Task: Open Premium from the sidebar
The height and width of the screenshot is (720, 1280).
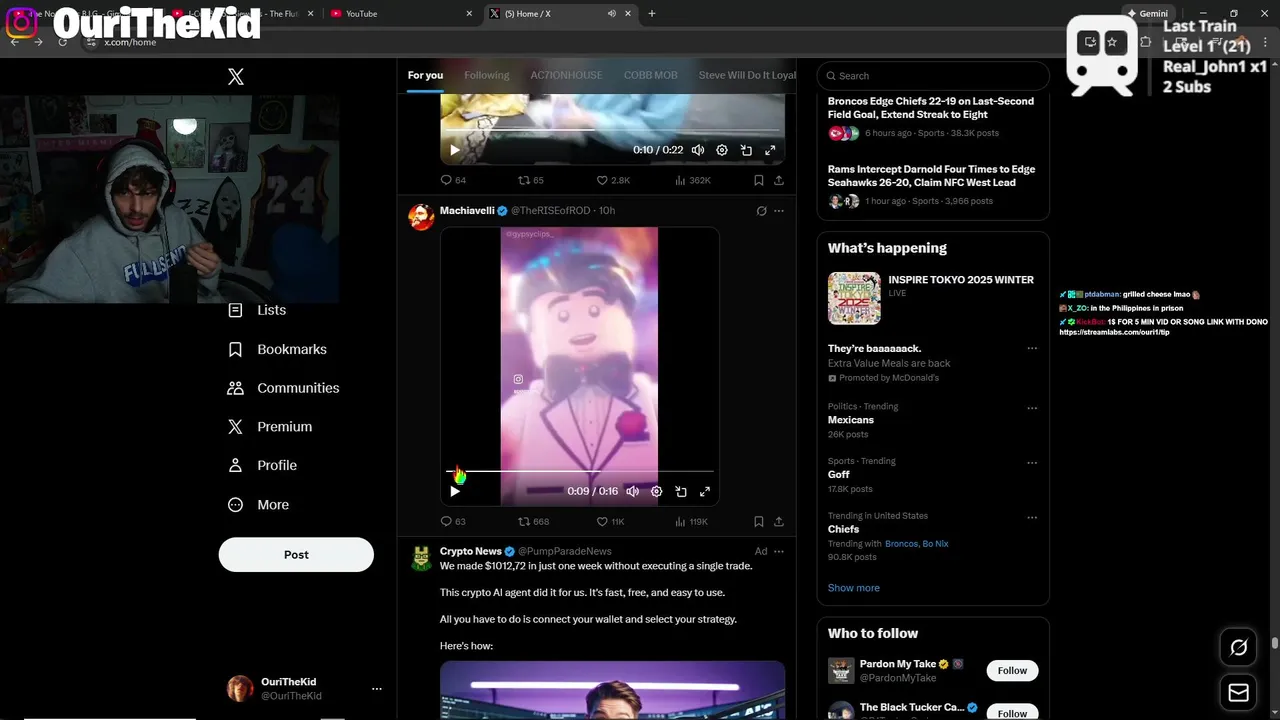Action: pos(270,427)
